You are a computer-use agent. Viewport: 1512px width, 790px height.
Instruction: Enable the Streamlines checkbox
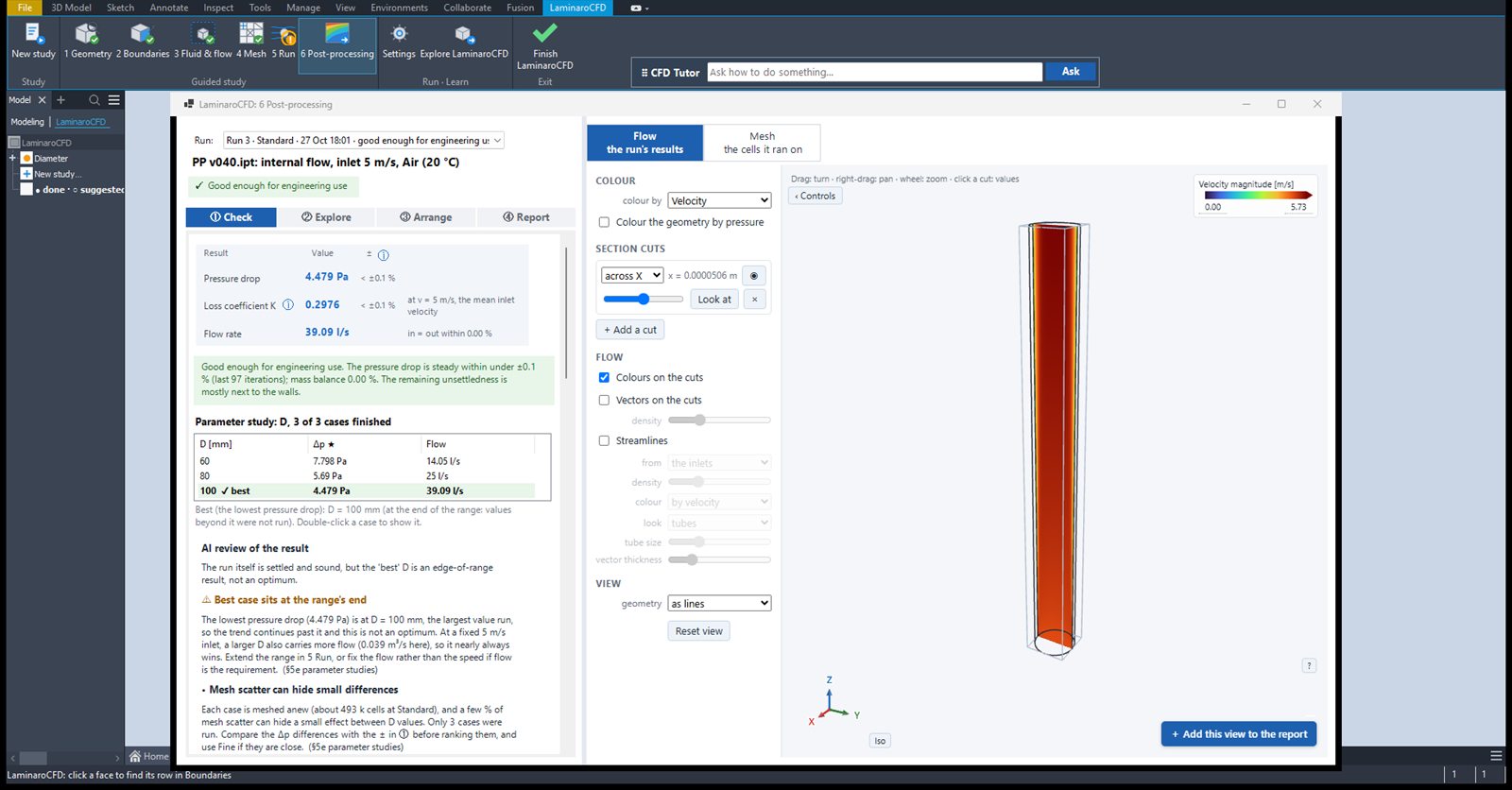pyautogui.click(x=604, y=440)
